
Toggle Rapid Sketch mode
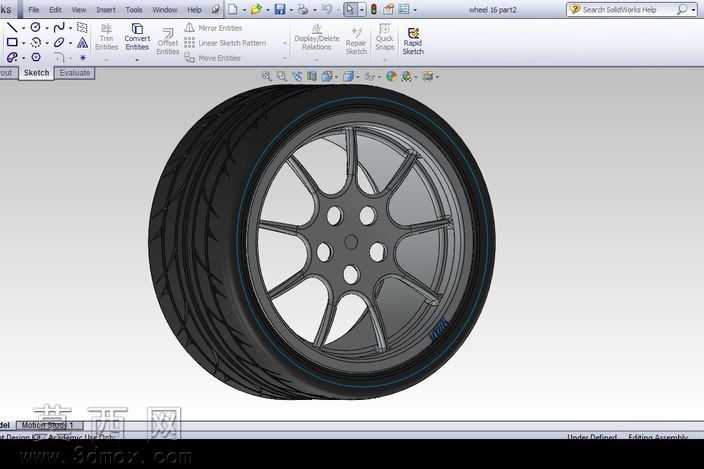click(x=413, y=41)
